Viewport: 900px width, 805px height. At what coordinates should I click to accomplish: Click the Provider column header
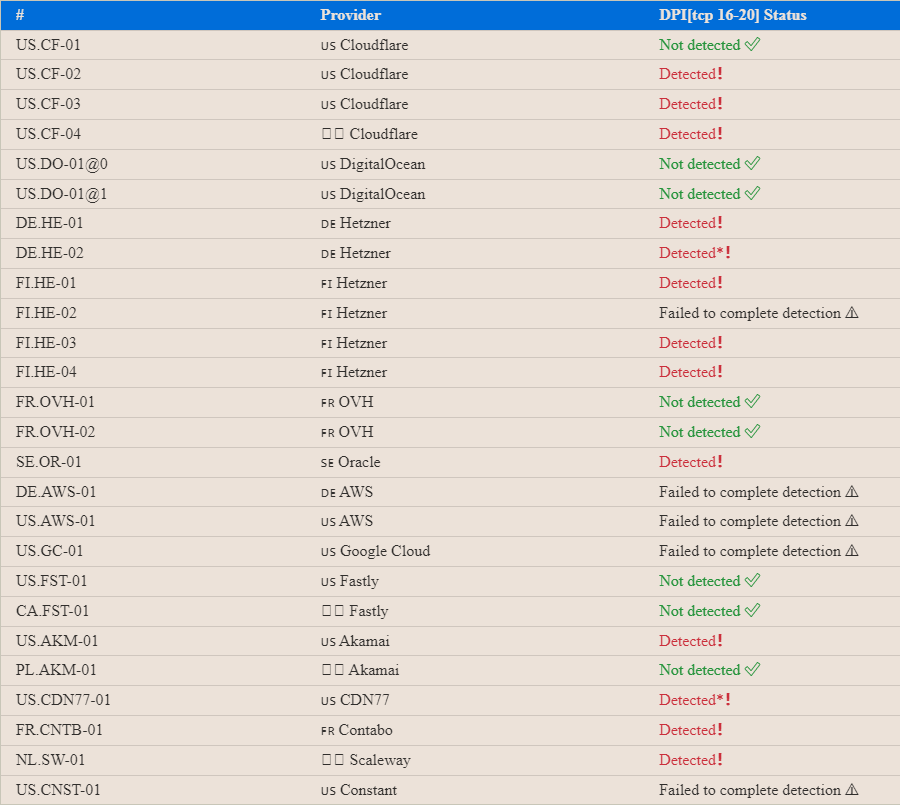pos(350,15)
